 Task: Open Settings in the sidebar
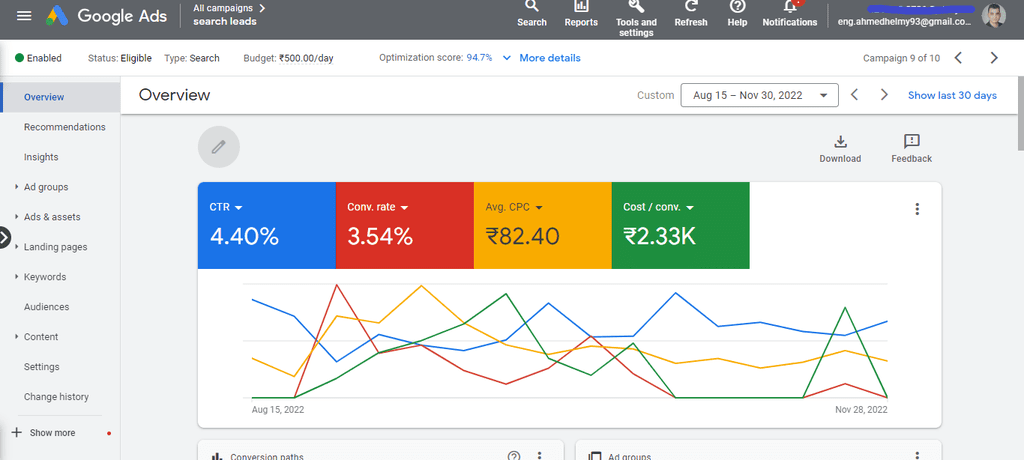coord(42,367)
